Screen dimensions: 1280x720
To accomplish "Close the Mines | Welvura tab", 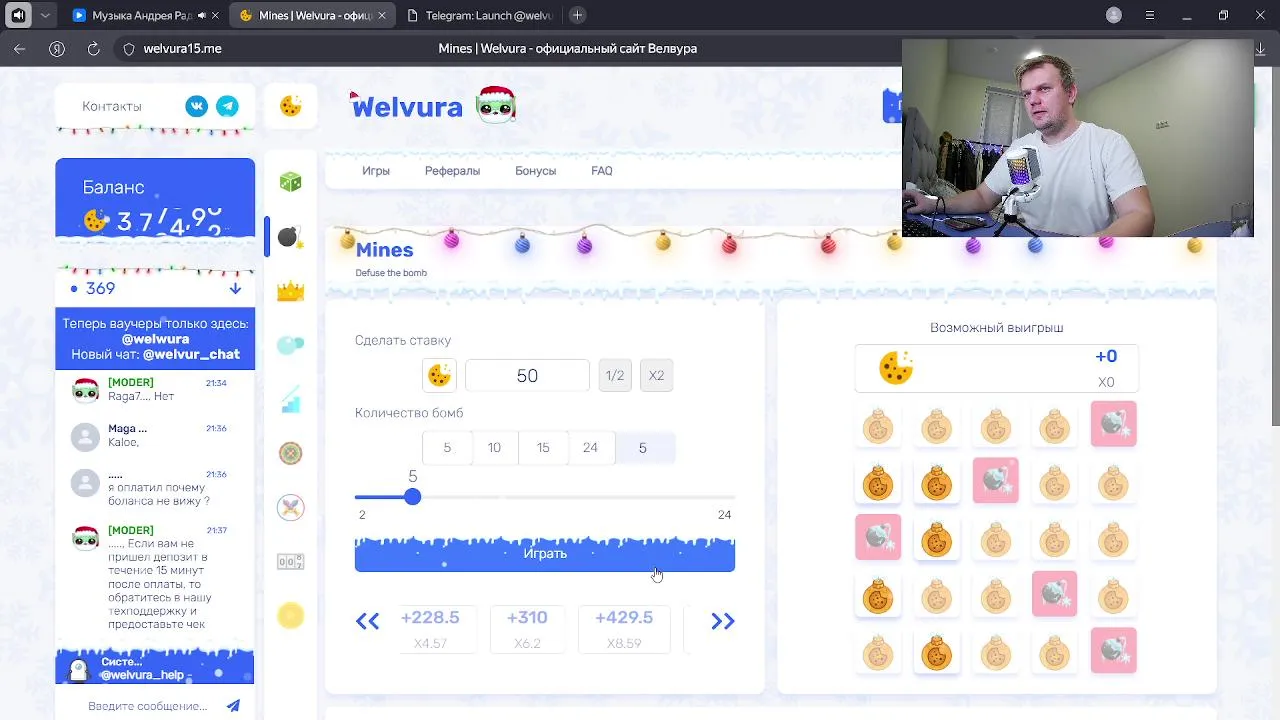I will pyautogui.click(x=382, y=16).
